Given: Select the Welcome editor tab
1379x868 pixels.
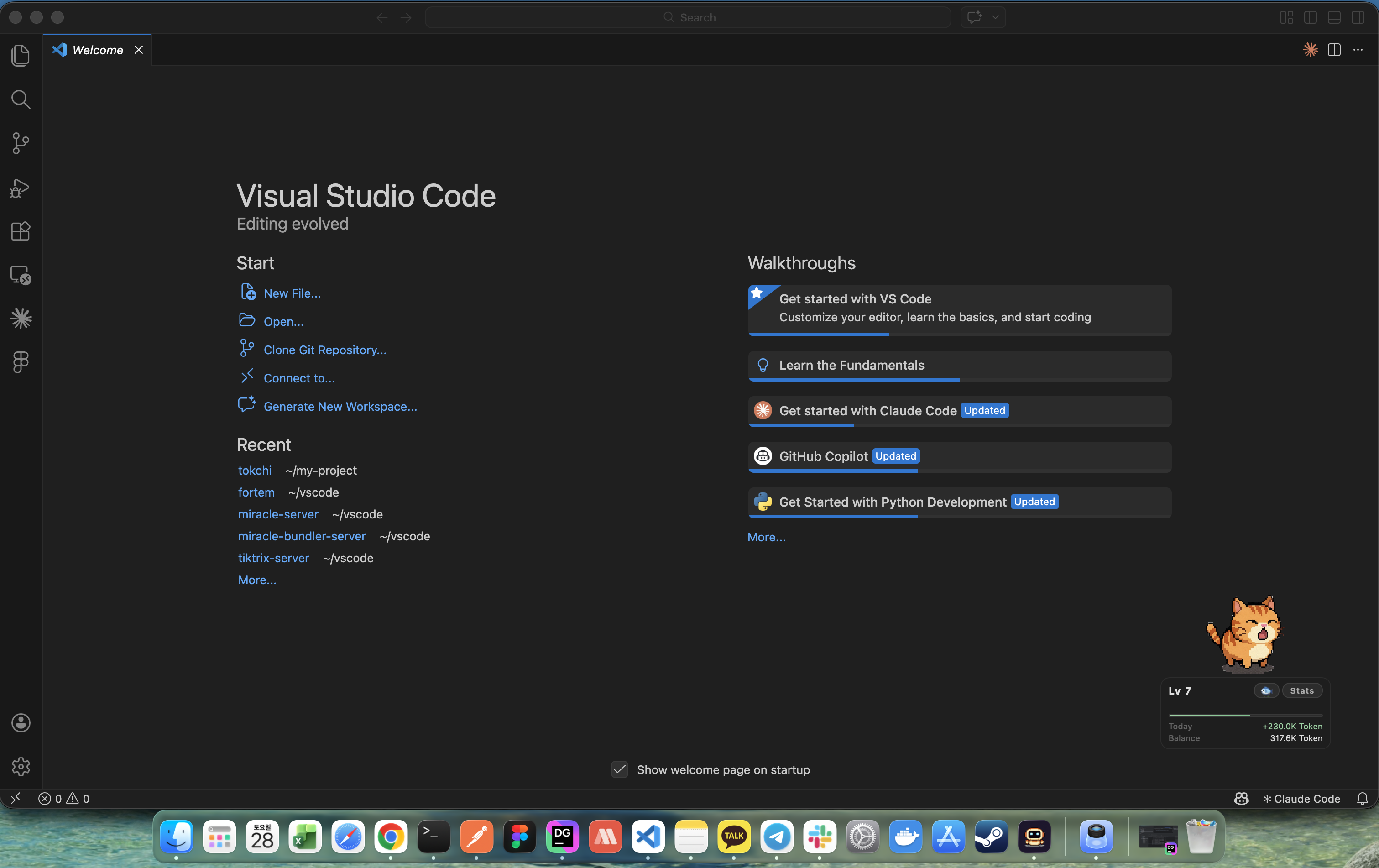Looking at the screenshot, I should click(97, 50).
